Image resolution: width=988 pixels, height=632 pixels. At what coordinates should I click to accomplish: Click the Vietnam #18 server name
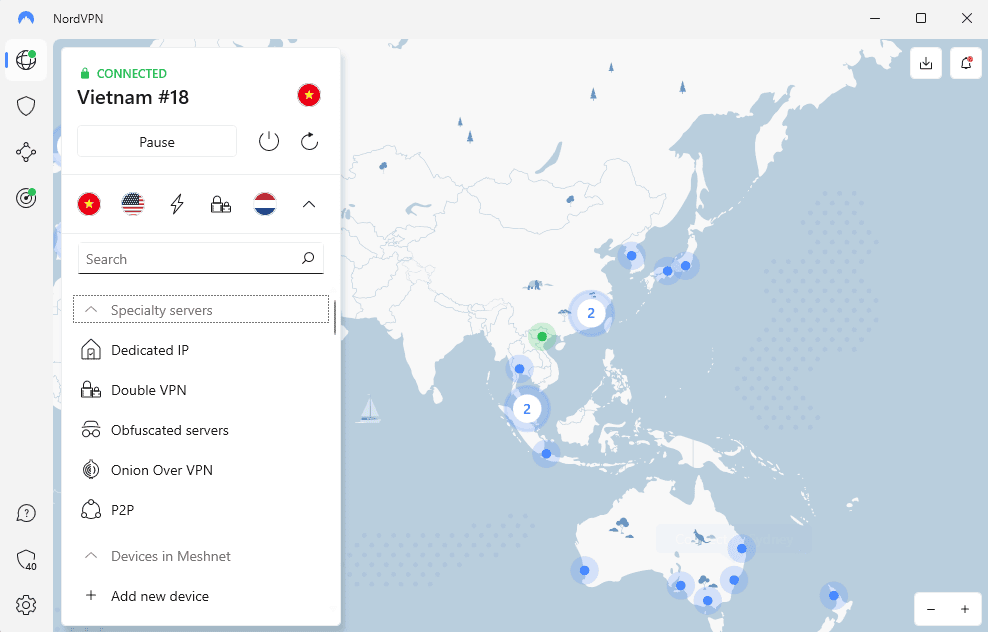[x=133, y=97]
